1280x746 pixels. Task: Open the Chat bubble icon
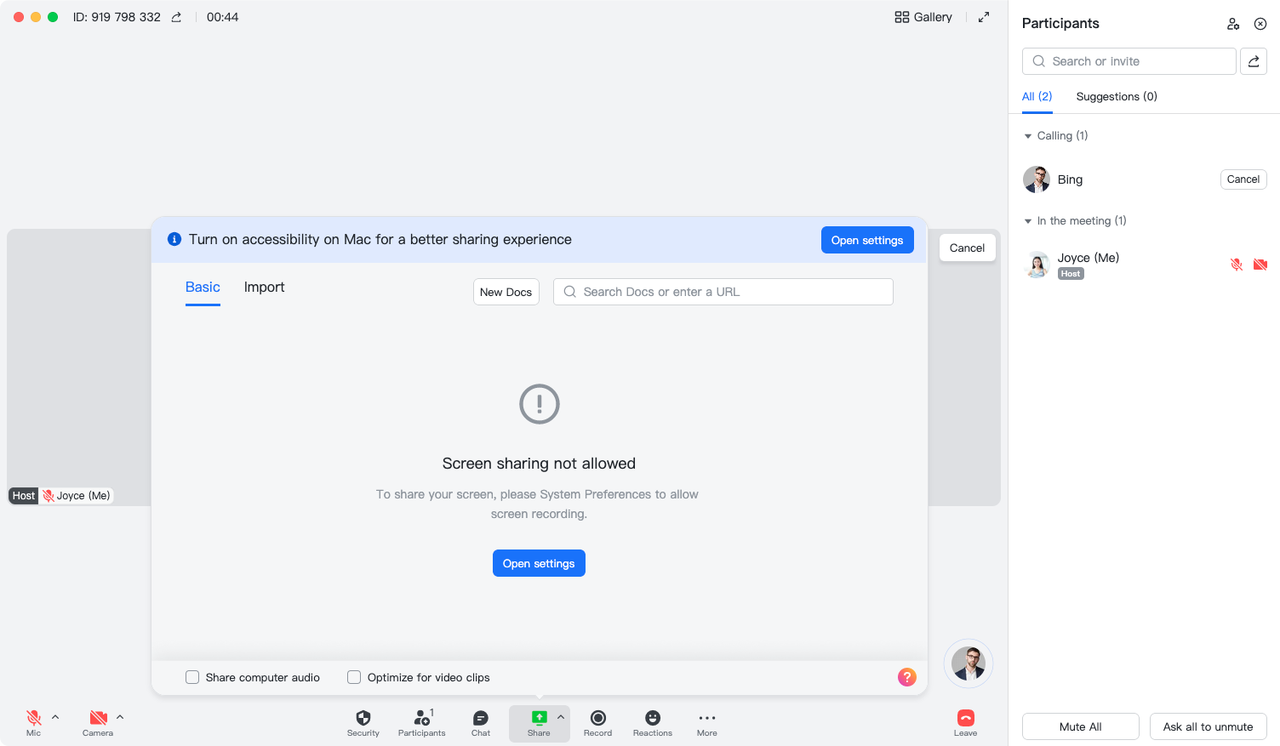point(481,718)
